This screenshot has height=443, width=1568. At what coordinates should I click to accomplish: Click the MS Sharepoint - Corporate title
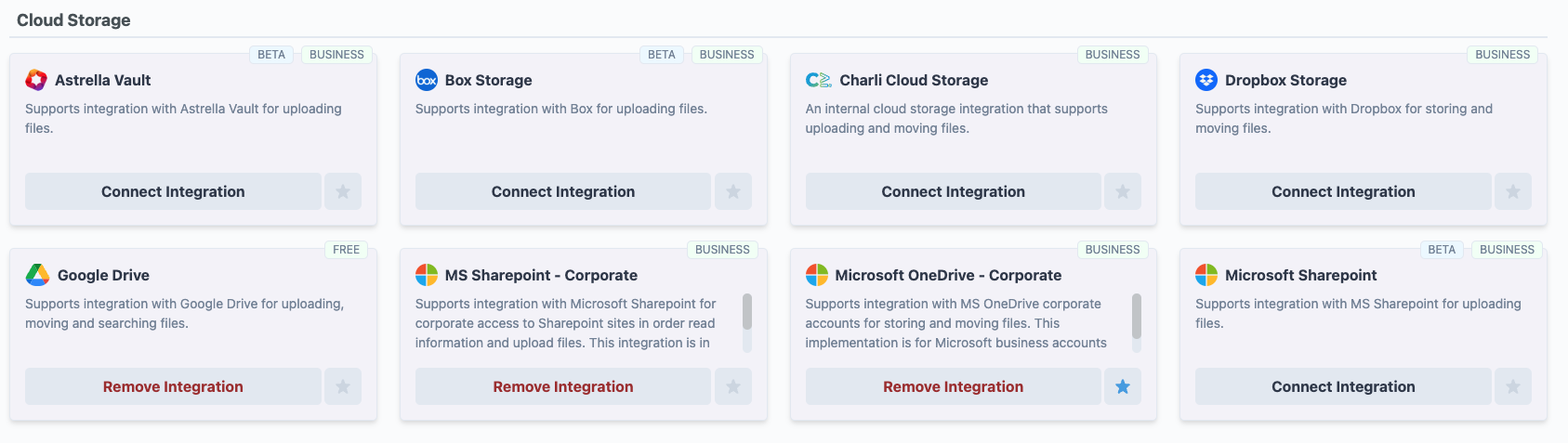[541, 275]
